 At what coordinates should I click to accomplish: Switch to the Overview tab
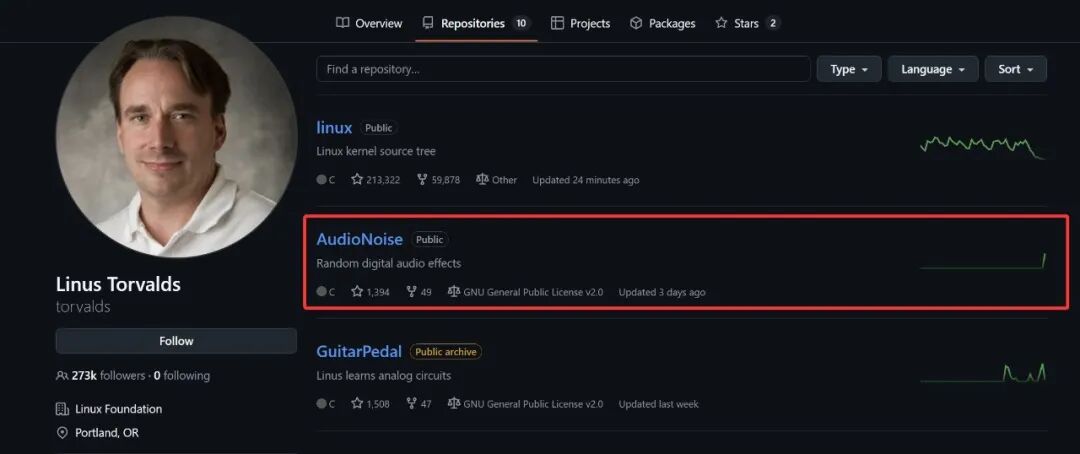click(x=369, y=23)
